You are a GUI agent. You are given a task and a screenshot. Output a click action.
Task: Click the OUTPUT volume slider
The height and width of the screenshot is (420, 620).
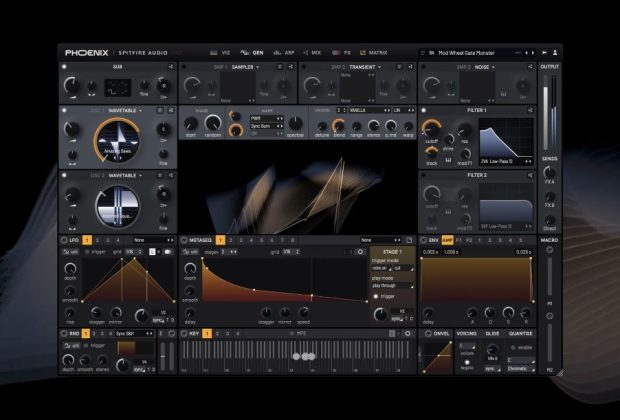pos(546,113)
